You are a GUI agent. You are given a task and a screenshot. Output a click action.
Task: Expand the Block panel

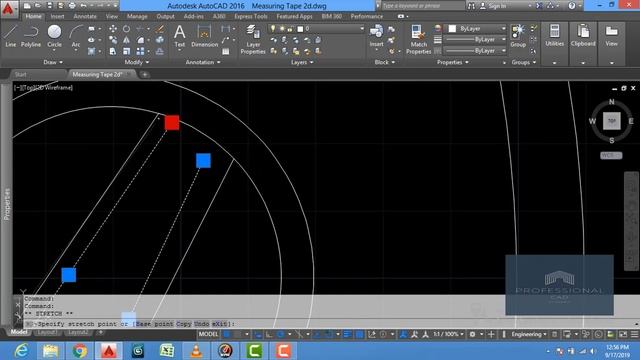click(x=384, y=62)
